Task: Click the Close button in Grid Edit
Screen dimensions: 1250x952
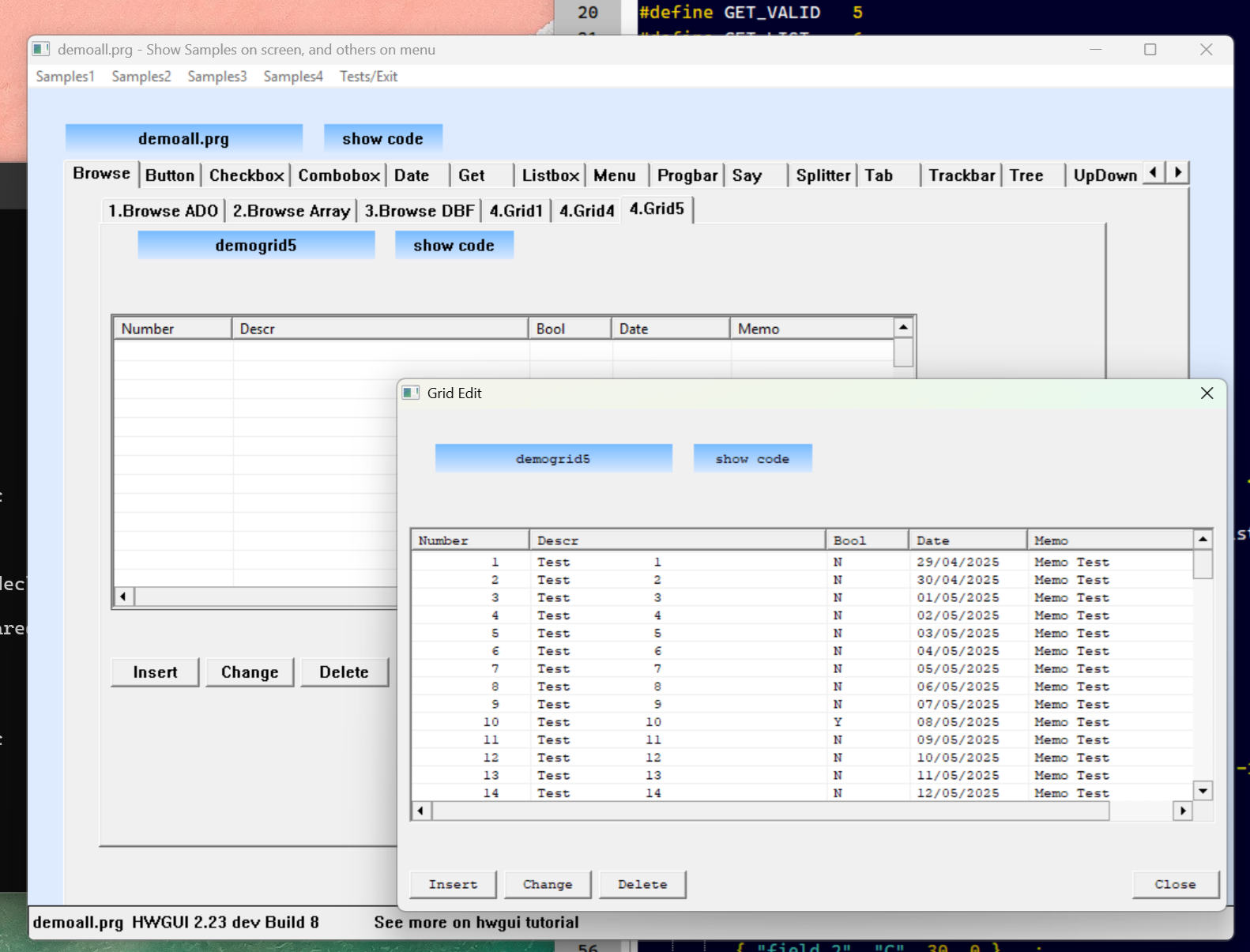Action: click(1175, 885)
